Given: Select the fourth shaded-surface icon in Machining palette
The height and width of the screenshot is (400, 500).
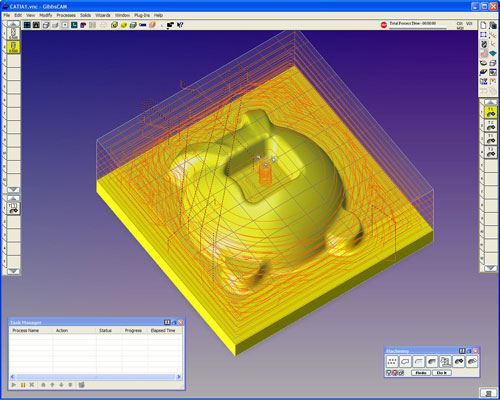Looking at the screenshot, I should coord(432,361).
